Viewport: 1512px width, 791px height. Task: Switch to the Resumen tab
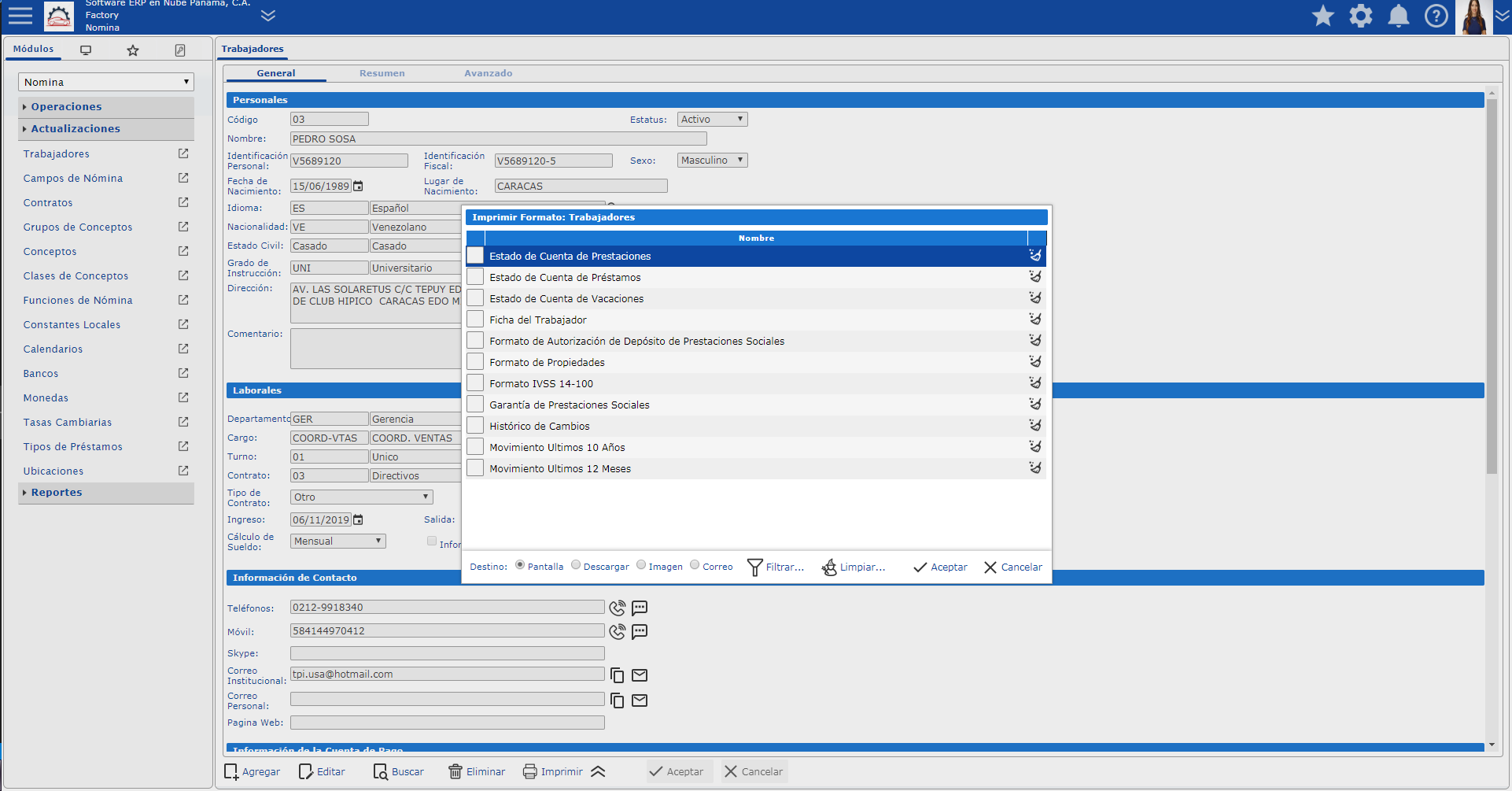pyautogui.click(x=382, y=73)
